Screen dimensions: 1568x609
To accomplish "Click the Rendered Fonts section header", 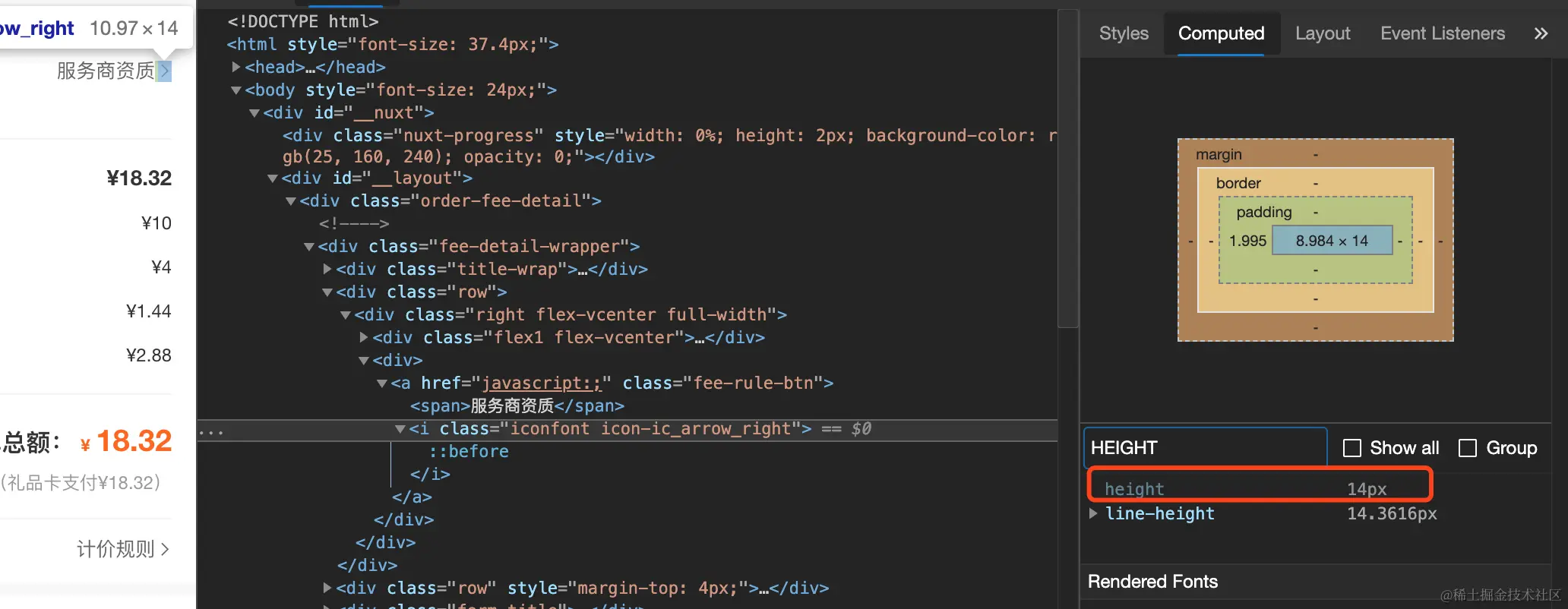I will click(x=1152, y=582).
